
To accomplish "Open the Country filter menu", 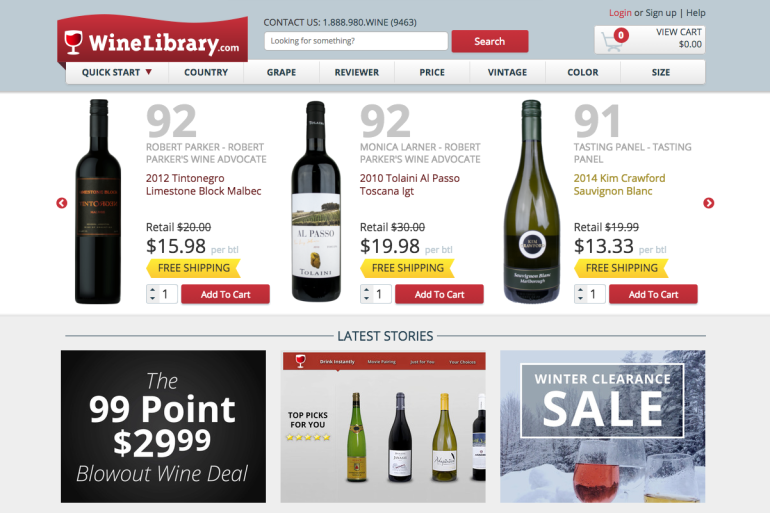I will click(206, 72).
